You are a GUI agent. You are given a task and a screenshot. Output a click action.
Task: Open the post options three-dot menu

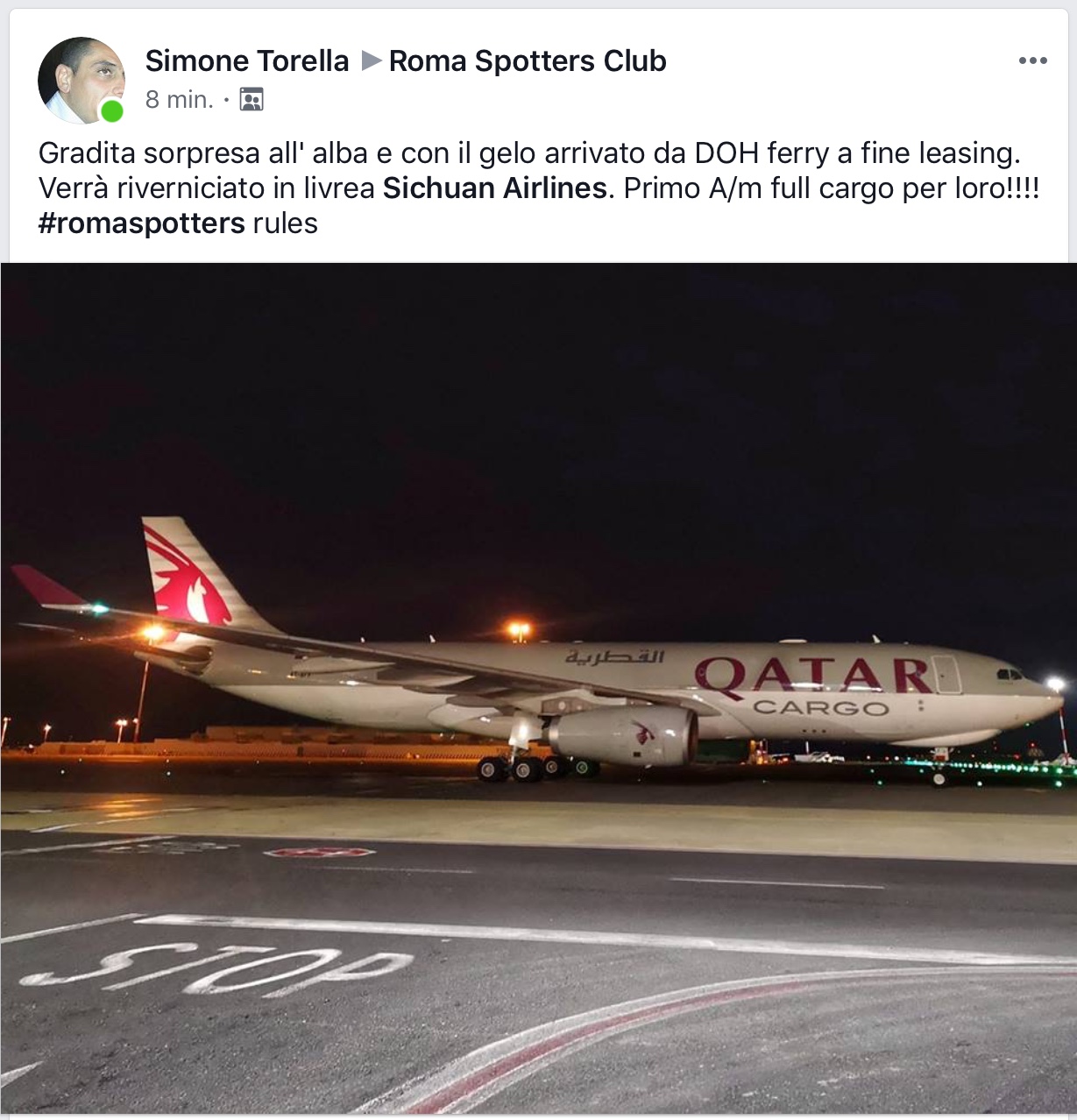1032,60
